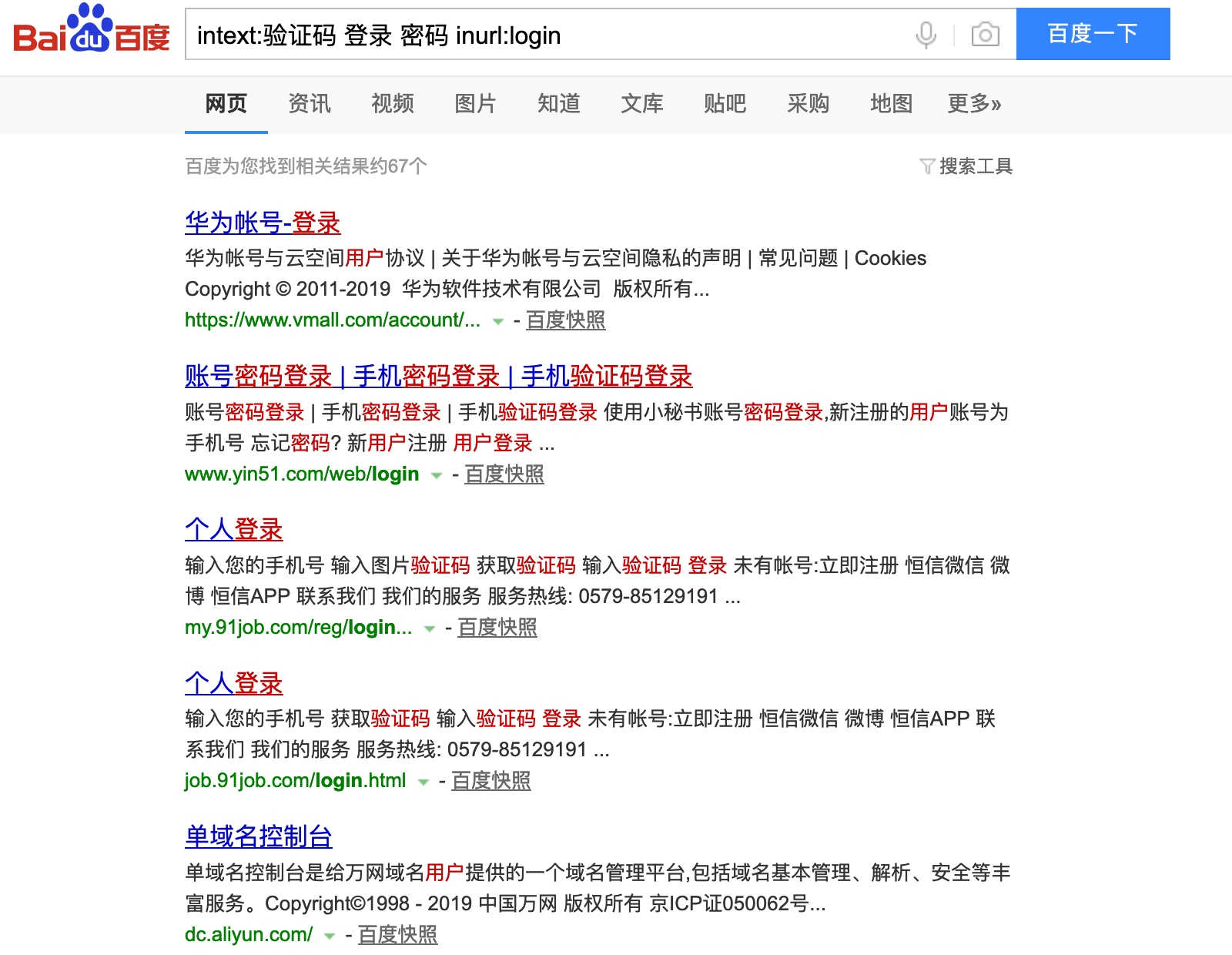
Task: Switch to the 视频 tab
Action: coord(392,103)
